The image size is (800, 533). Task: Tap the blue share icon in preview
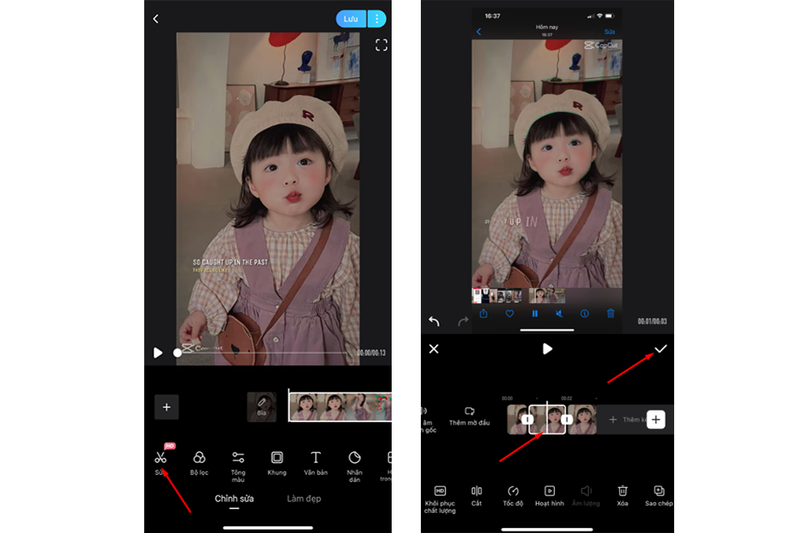pos(484,314)
